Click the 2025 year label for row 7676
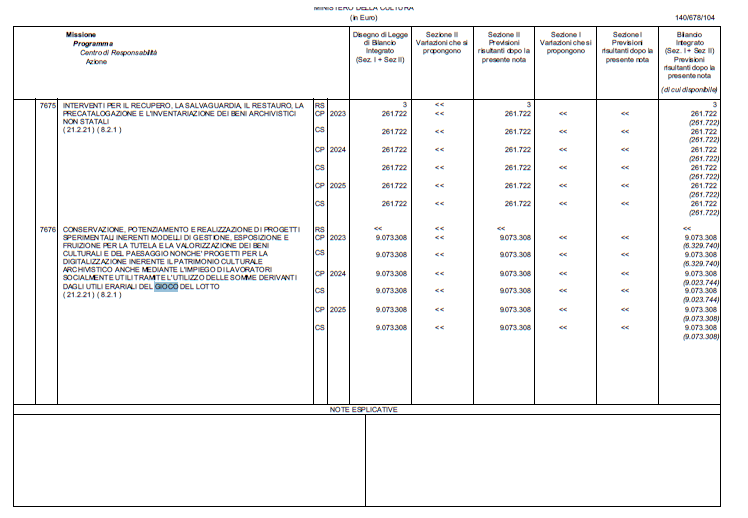This screenshot has width=748, height=518. [338, 310]
